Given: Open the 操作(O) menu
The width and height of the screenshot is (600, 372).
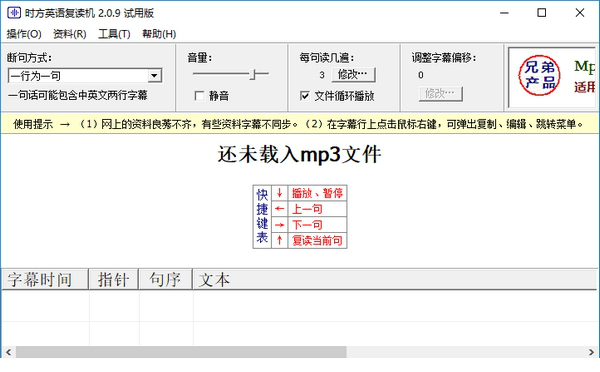Looking at the screenshot, I should click(x=24, y=34).
